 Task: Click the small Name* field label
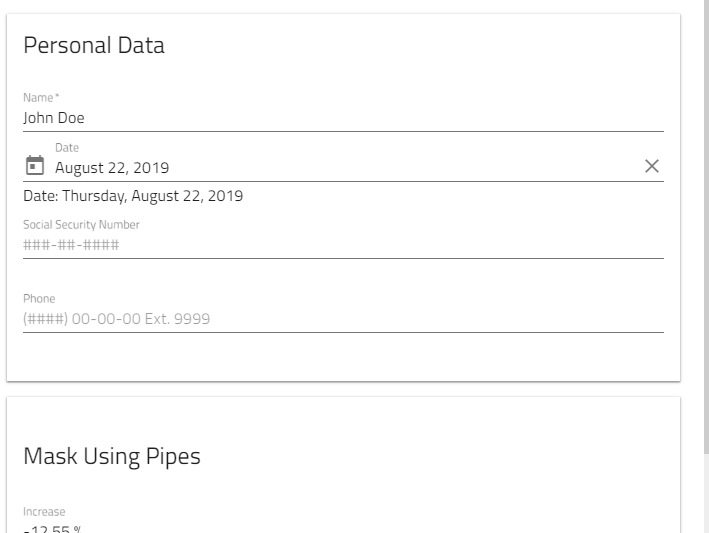click(x=39, y=97)
